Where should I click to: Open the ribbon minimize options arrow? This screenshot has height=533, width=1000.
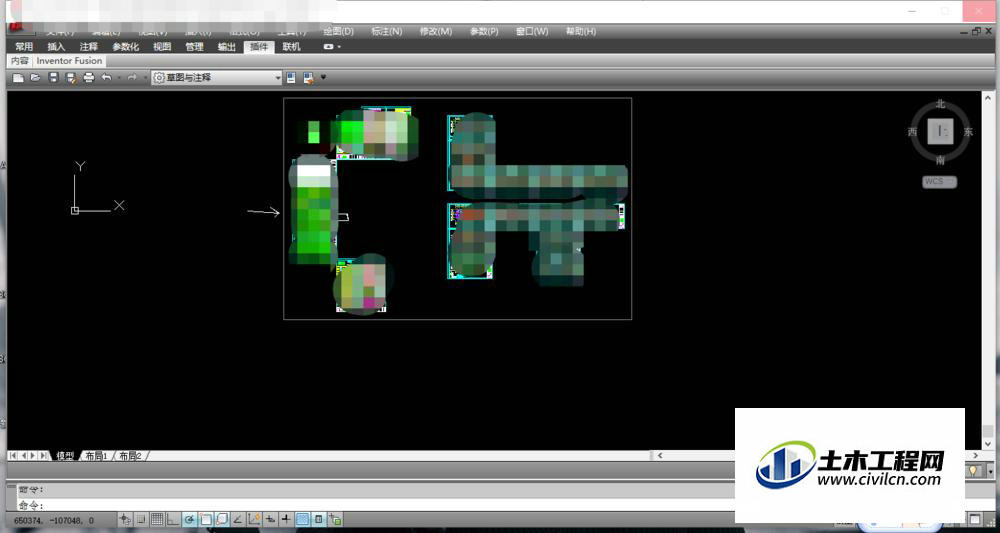(339, 47)
